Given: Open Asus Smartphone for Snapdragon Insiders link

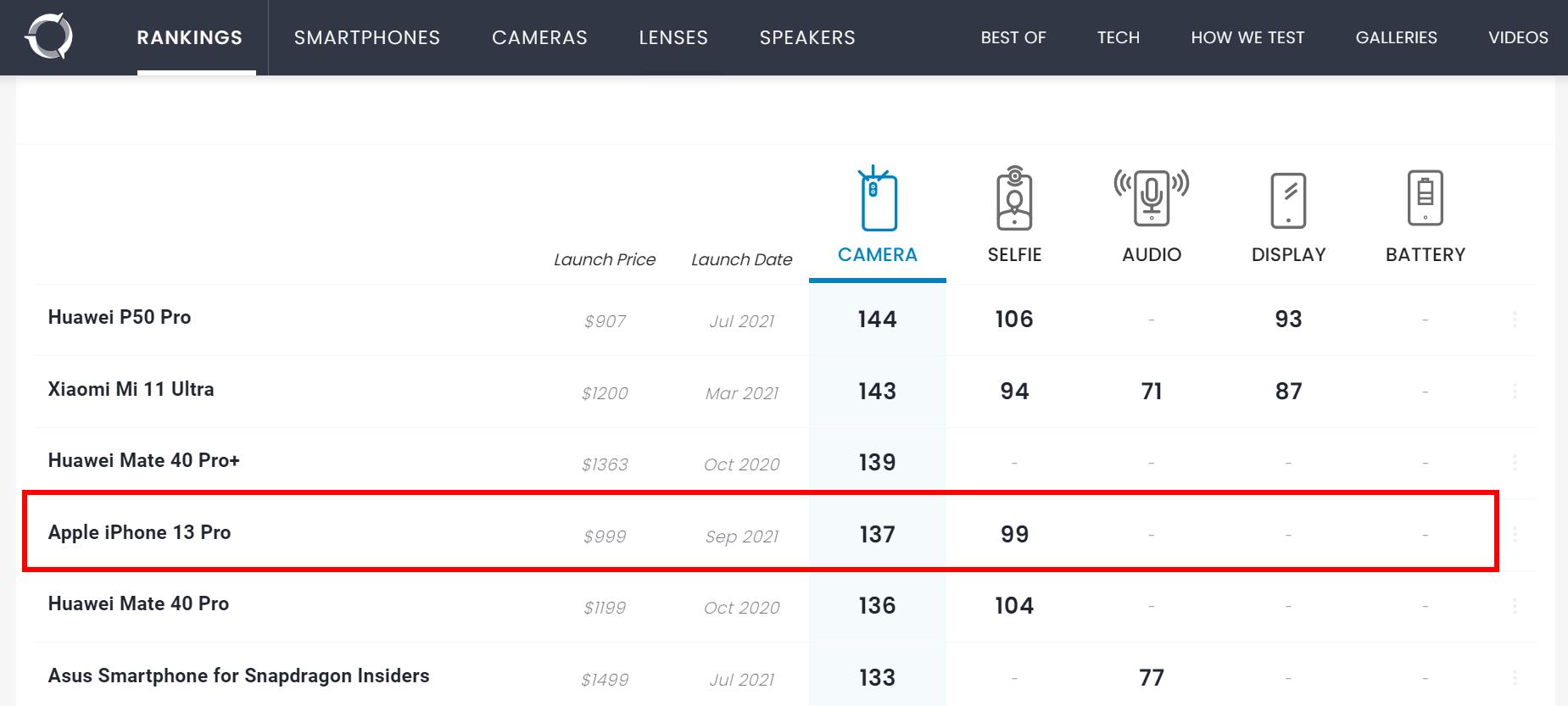Looking at the screenshot, I should point(239,675).
